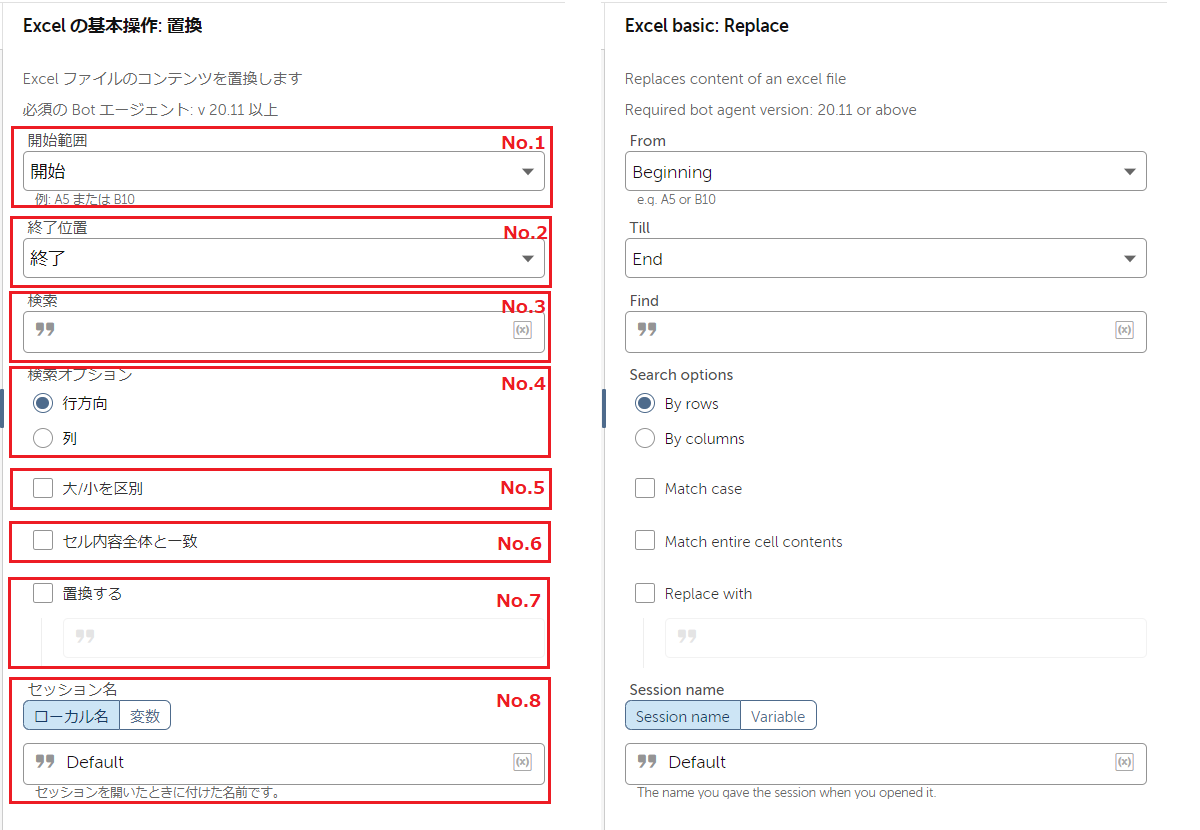Click the Excel basic: Replace title

(x=706, y=26)
